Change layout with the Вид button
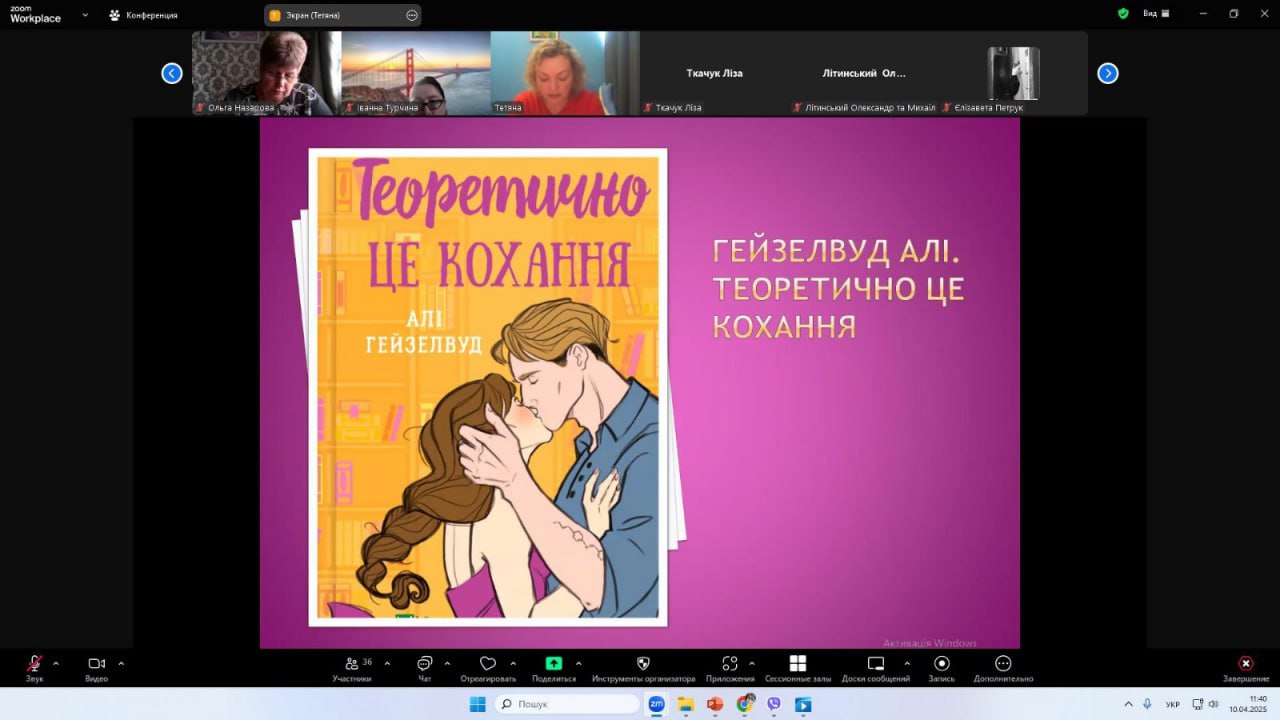 point(1156,14)
